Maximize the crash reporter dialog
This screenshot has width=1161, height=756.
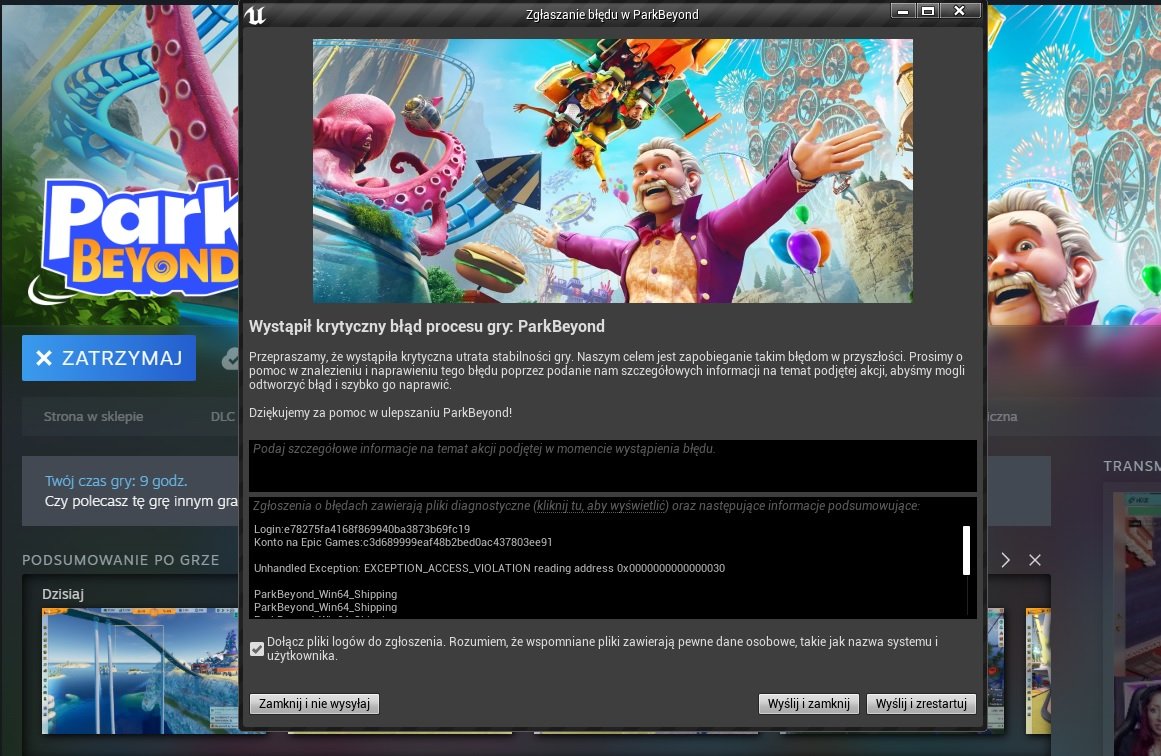click(x=928, y=11)
